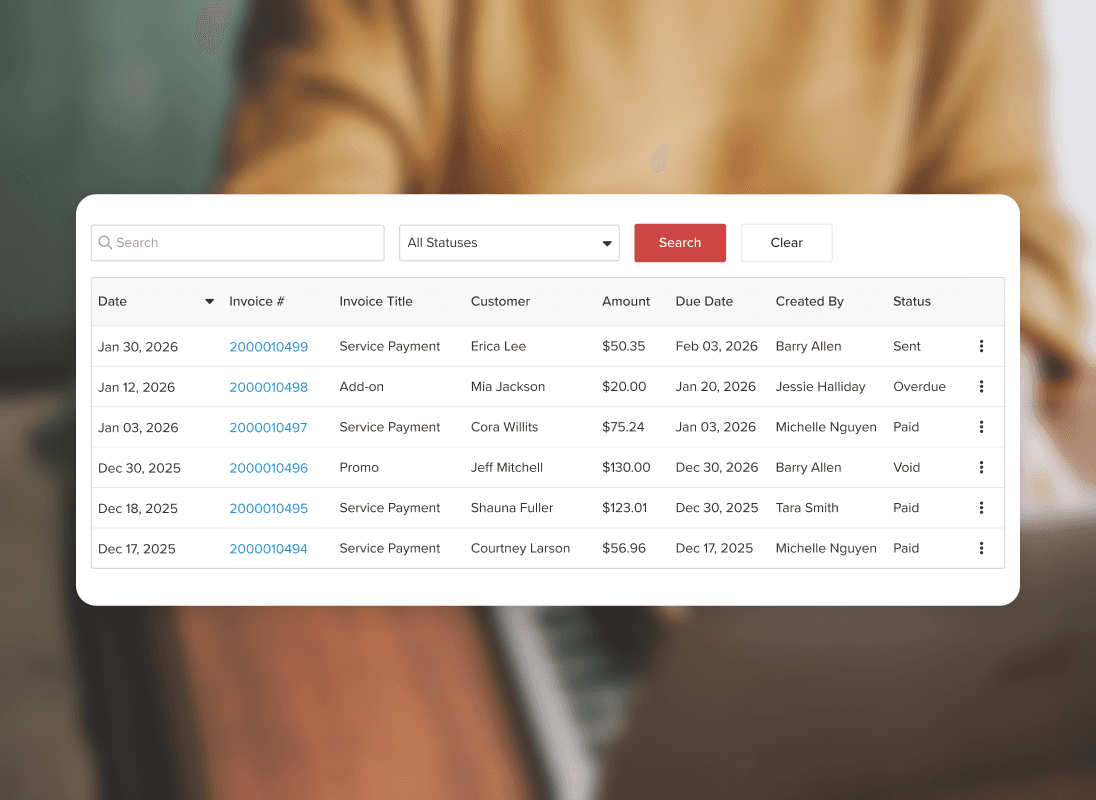Image resolution: width=1096 pixels, height=800 pixels.
Task: Click the Status column header
Action: coord(911,302)
